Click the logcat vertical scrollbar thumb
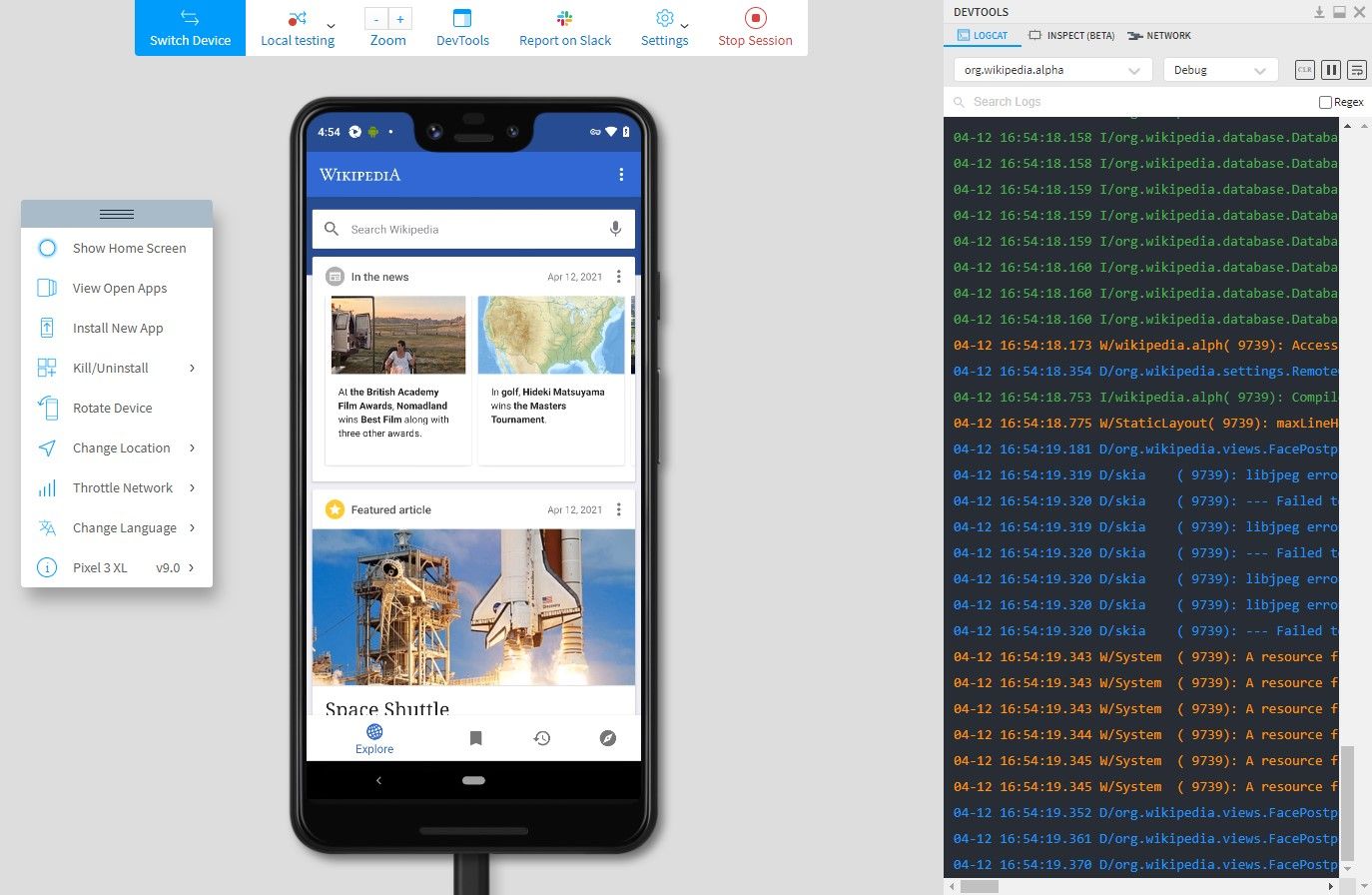1372x895 pixels. tap(1347, 802)
